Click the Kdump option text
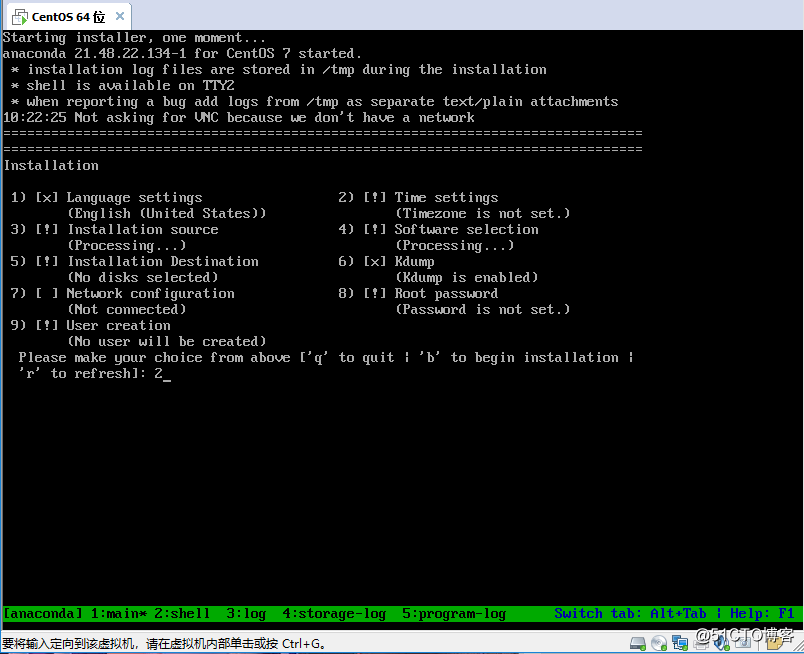Viewport: 804px width, 654px height. coord(414,262)
